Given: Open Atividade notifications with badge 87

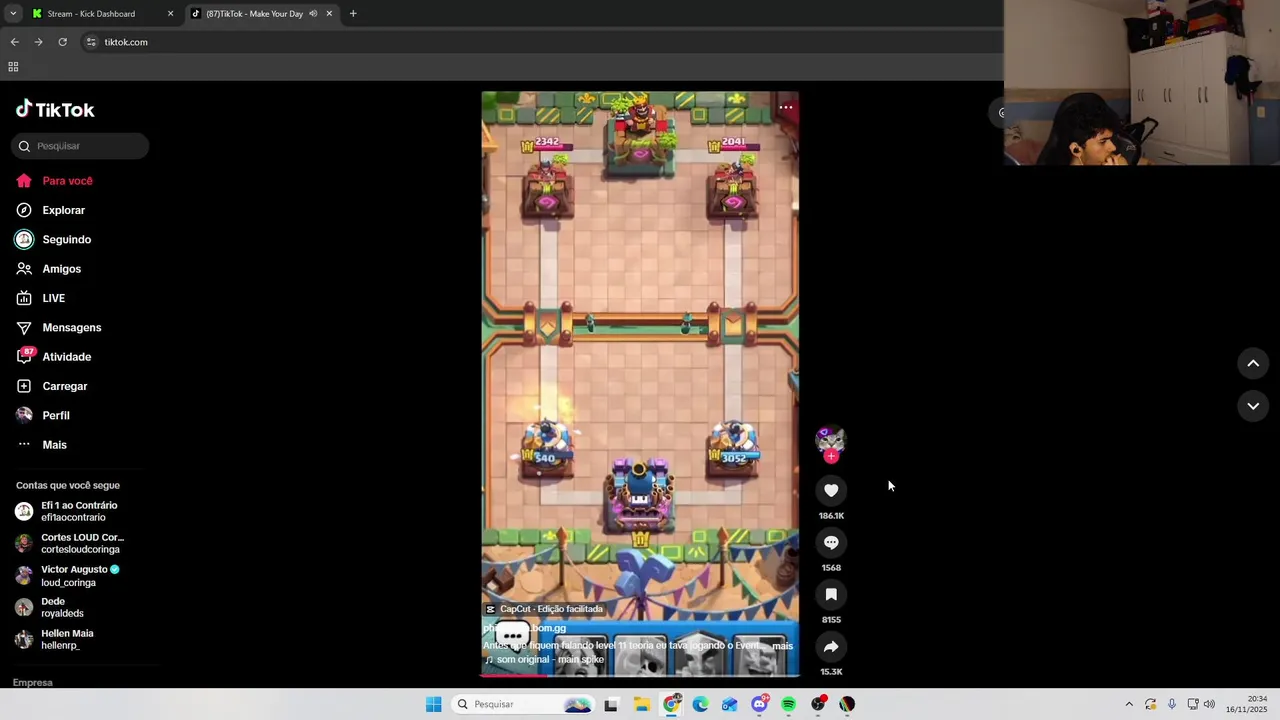Looking at the screenshot, I should pos(53,357).
